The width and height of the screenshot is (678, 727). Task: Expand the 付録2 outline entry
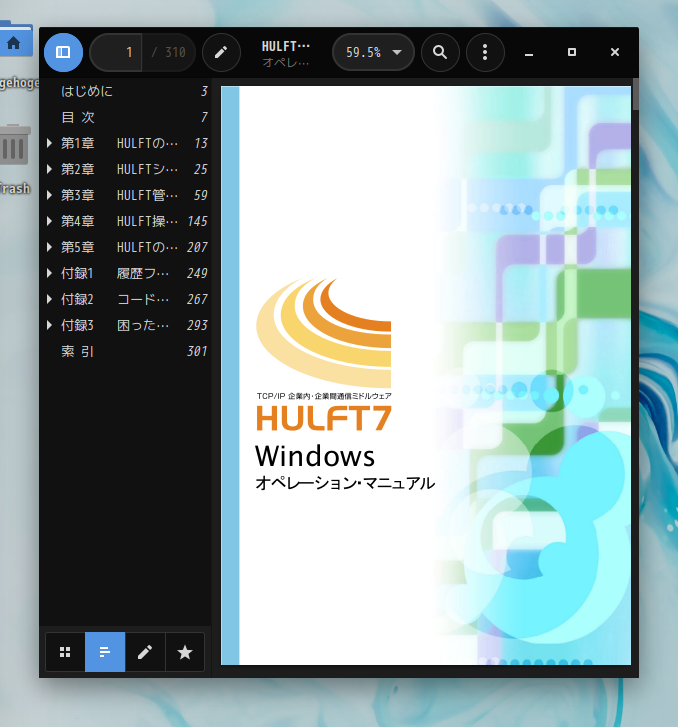[49, 299]
